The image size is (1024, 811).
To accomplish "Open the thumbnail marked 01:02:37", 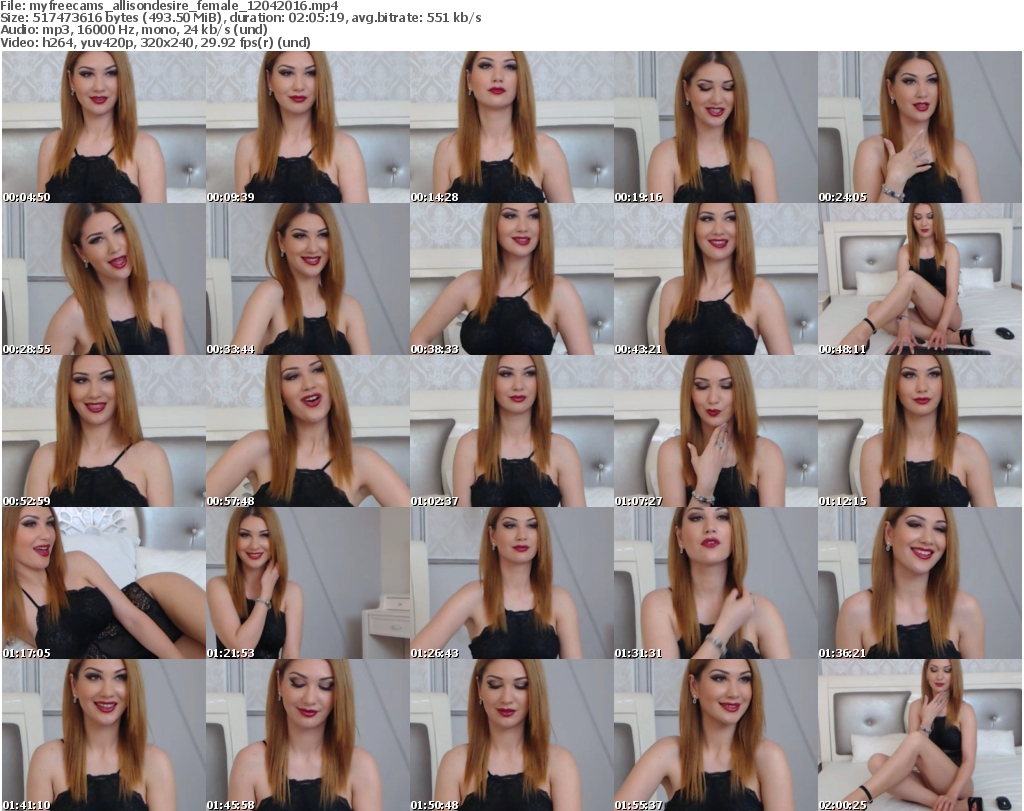I will tap(512, 432).
